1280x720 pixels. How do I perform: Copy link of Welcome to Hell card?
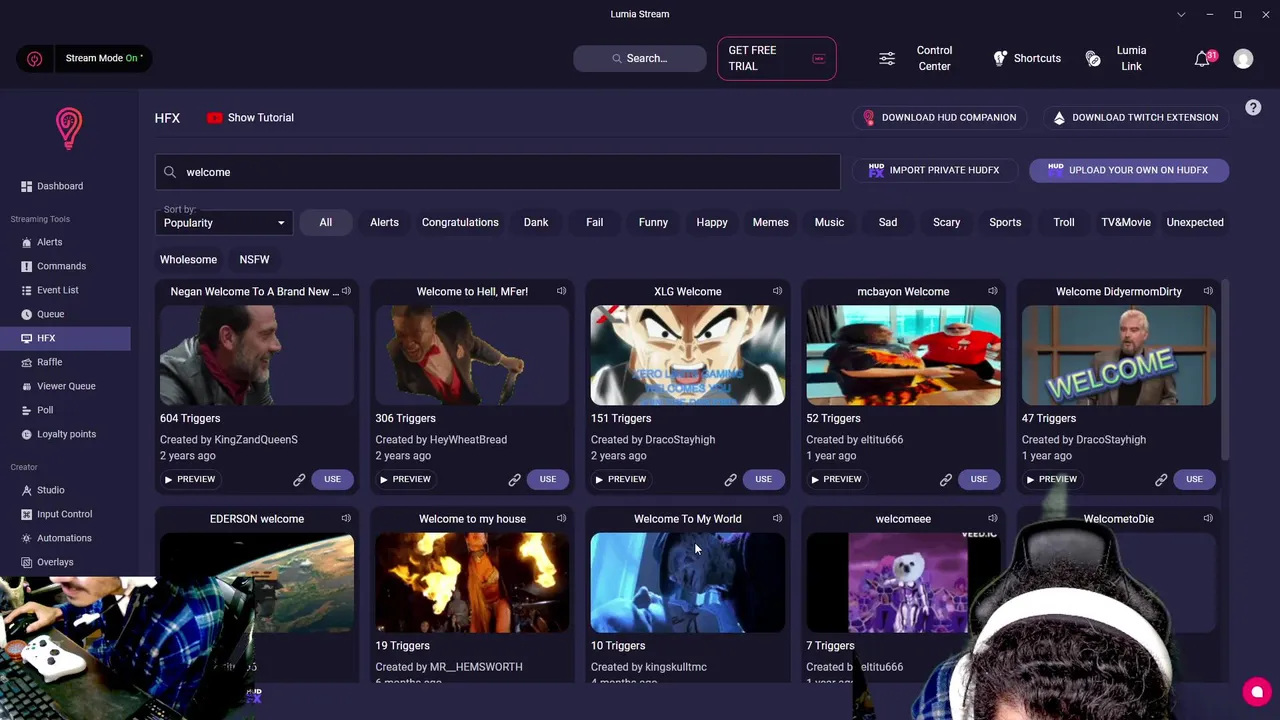click(x=514, y=480)
